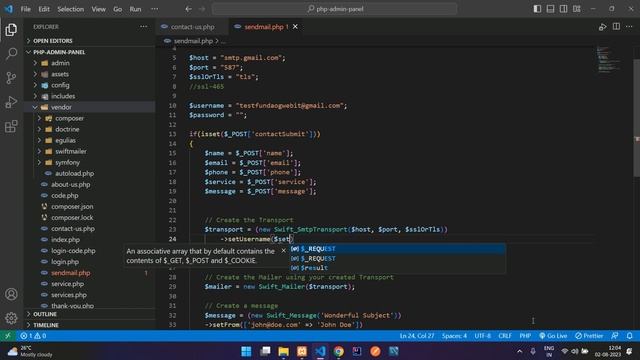The height and width of the screenshot is (360, 640).
Task: Open composer.json in the explorer
Action: [72, 206]
